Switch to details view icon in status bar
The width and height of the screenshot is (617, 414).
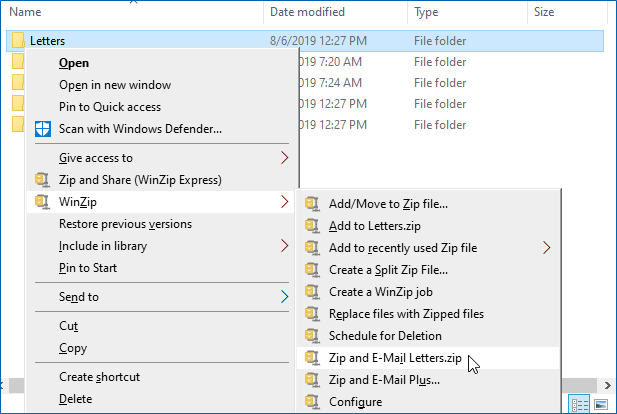click(x=580, y=404)
